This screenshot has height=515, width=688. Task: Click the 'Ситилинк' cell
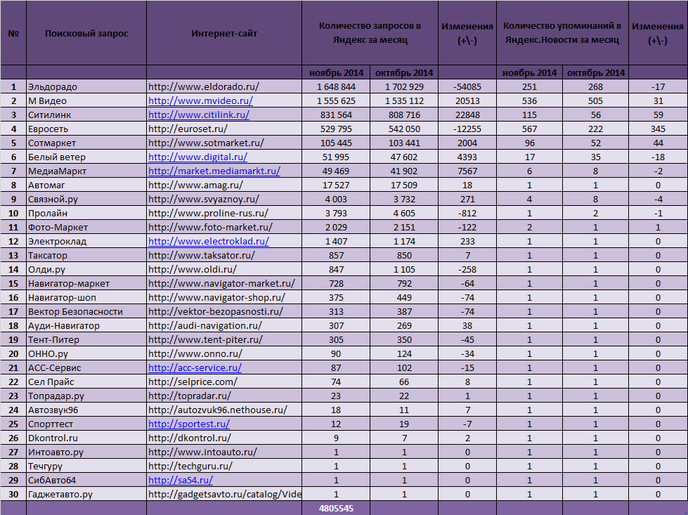coord(86,115)
